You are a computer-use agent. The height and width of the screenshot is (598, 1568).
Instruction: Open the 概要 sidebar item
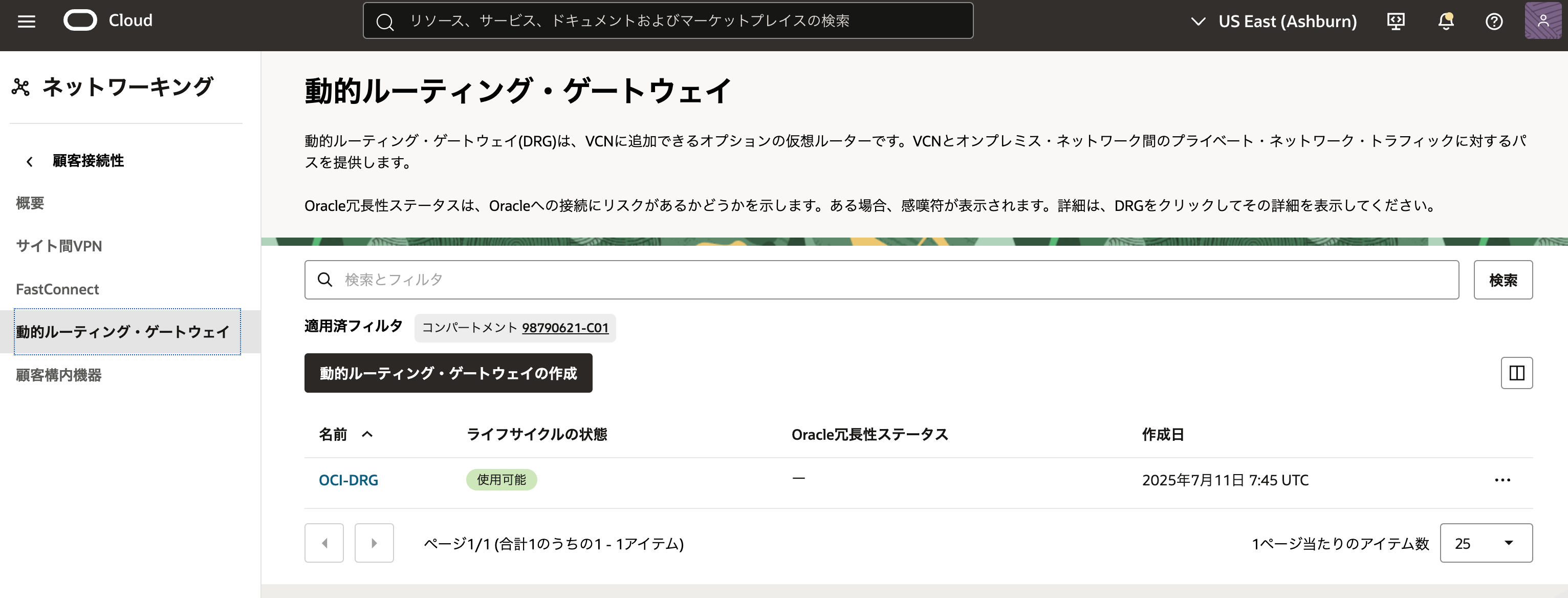30,203
